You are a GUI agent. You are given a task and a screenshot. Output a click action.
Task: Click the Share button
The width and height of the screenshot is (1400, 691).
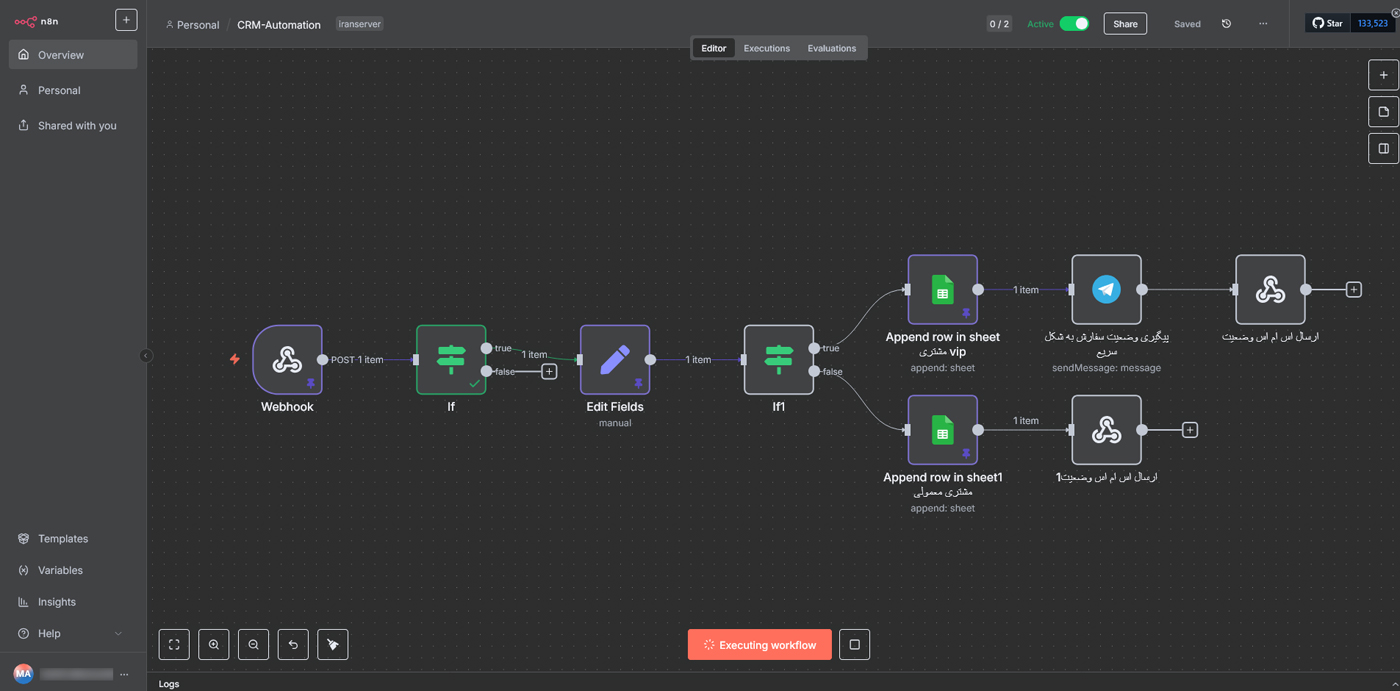pyautogui.click(x=1125, y=24)
